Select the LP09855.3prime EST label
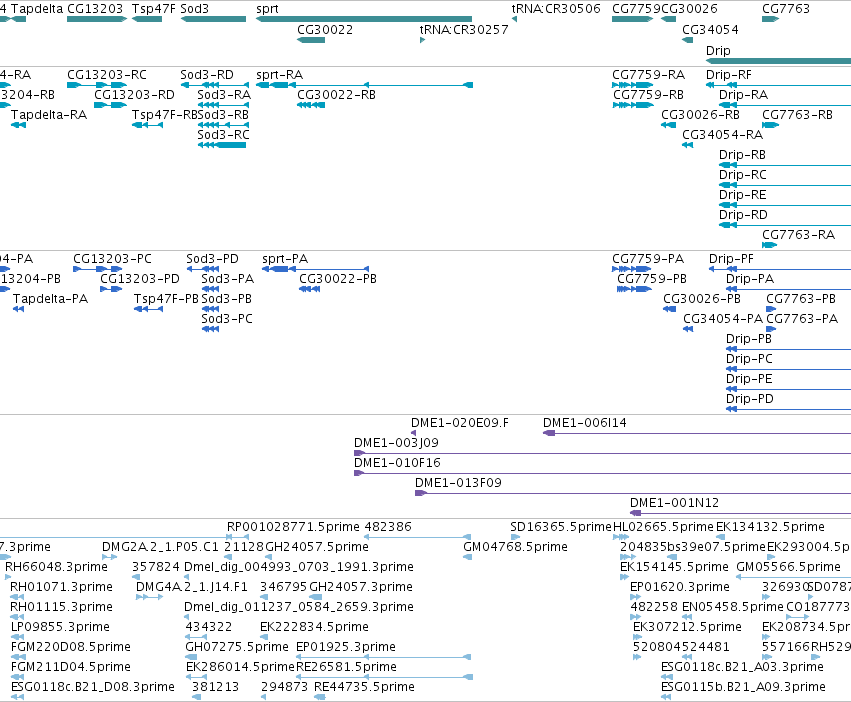The image size is (851, 702). pos(60,627)
